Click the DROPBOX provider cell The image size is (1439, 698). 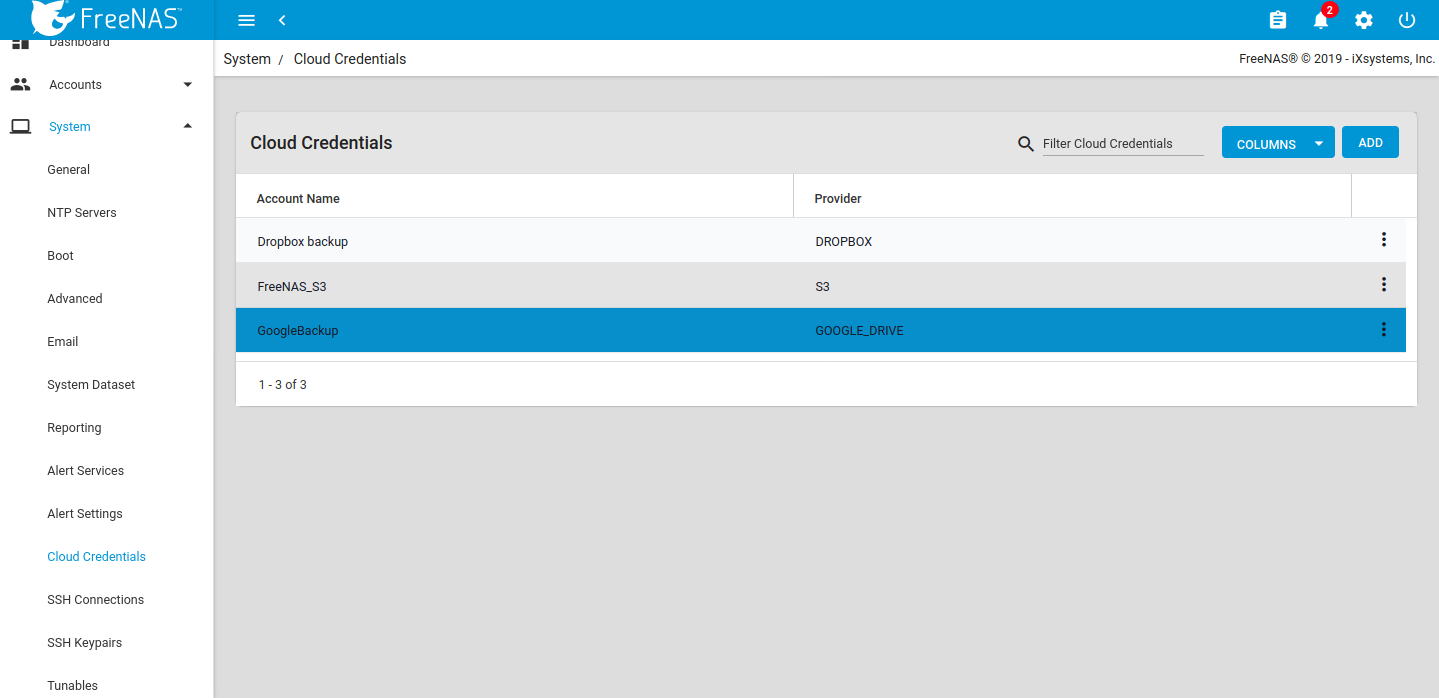coord(844,242)
